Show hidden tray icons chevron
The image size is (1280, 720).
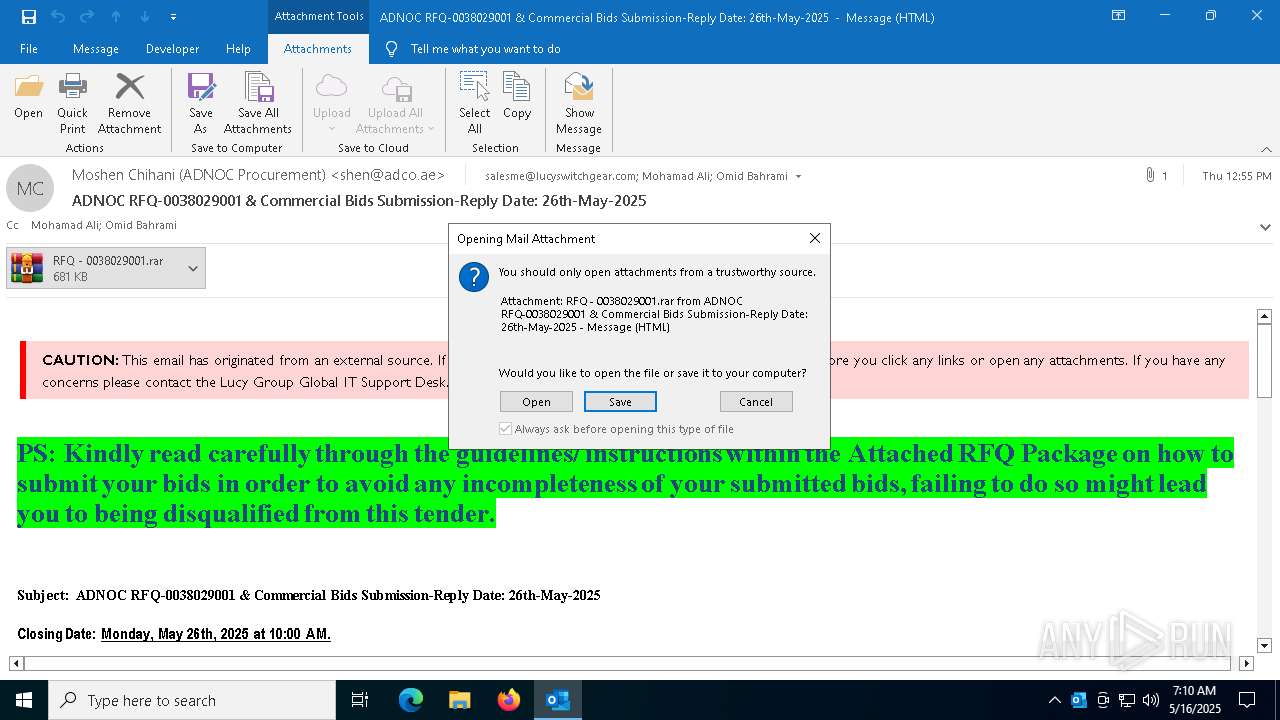(x=1054, y=700)
